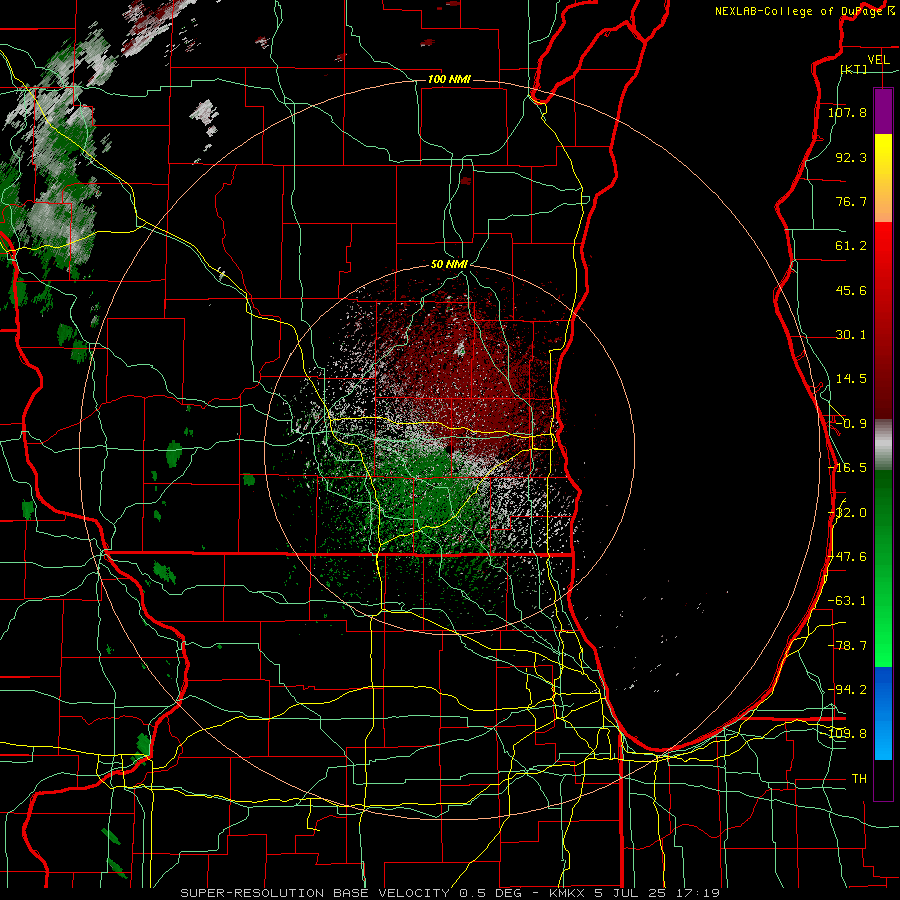Click the -32.0 legend value

pos(847,513)
